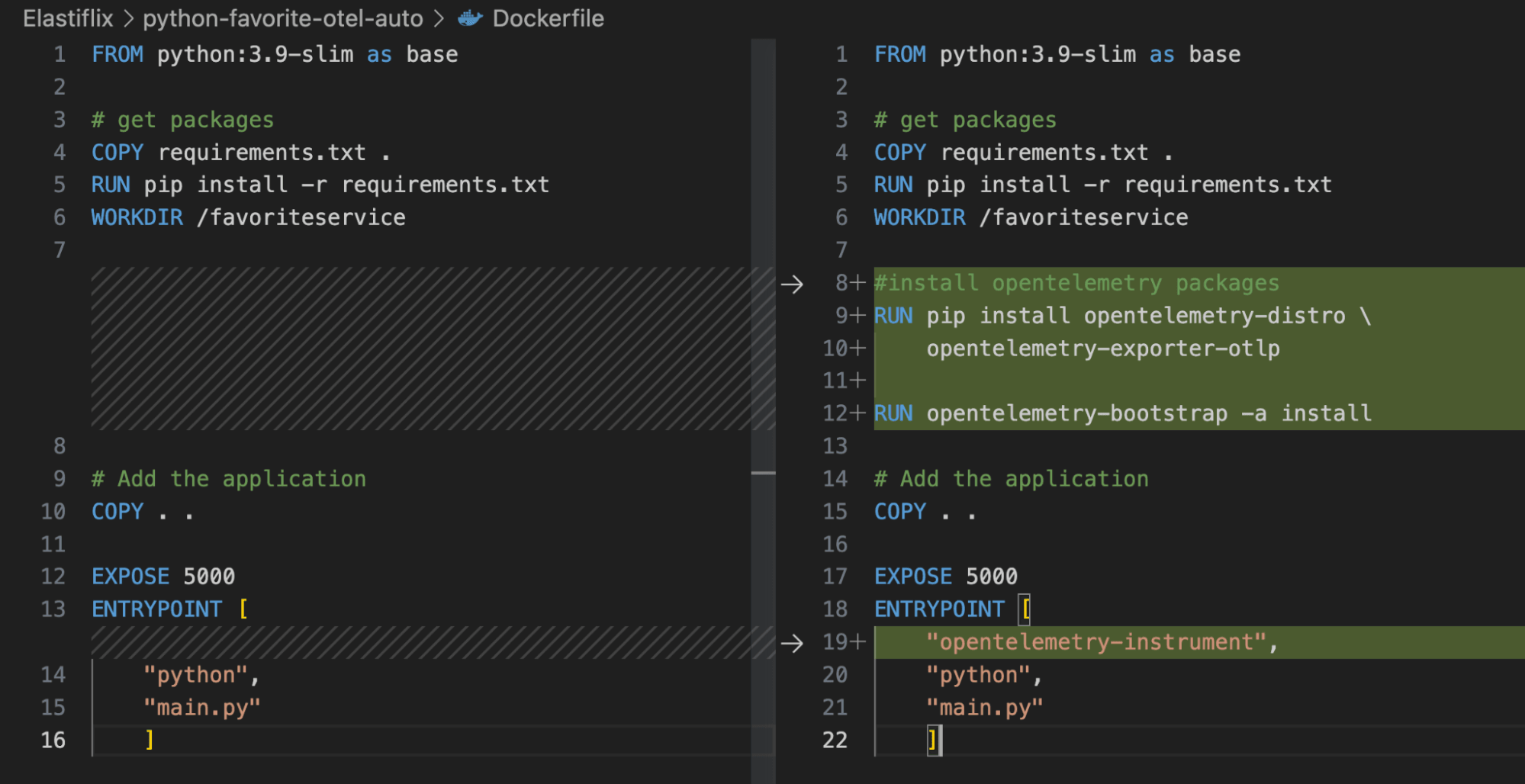Click the scrollbar marker in center gutter

763,474
